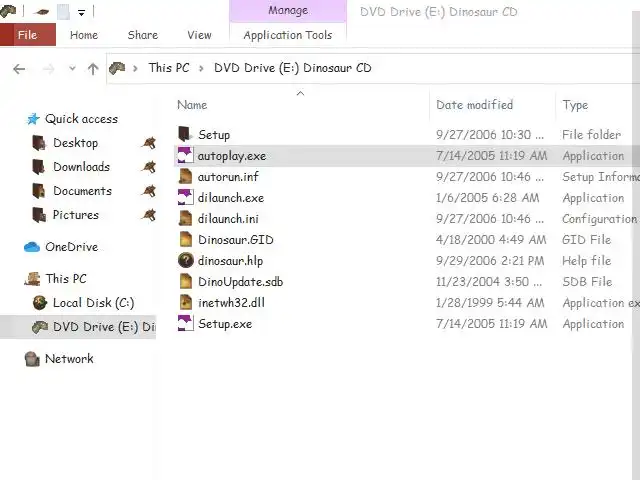This screenshot has width=640, height=480.
Task: Click the pin icon beside Documents
Action: point(149,191)
